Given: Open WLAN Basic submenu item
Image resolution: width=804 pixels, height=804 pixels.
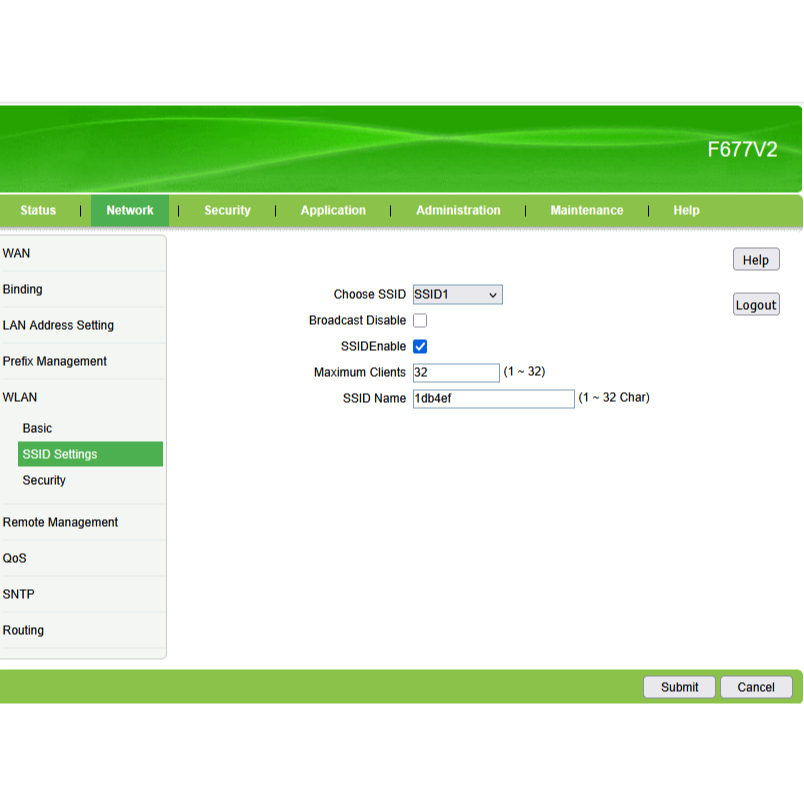Looking at the screenshot, I should tap(37, 428).
